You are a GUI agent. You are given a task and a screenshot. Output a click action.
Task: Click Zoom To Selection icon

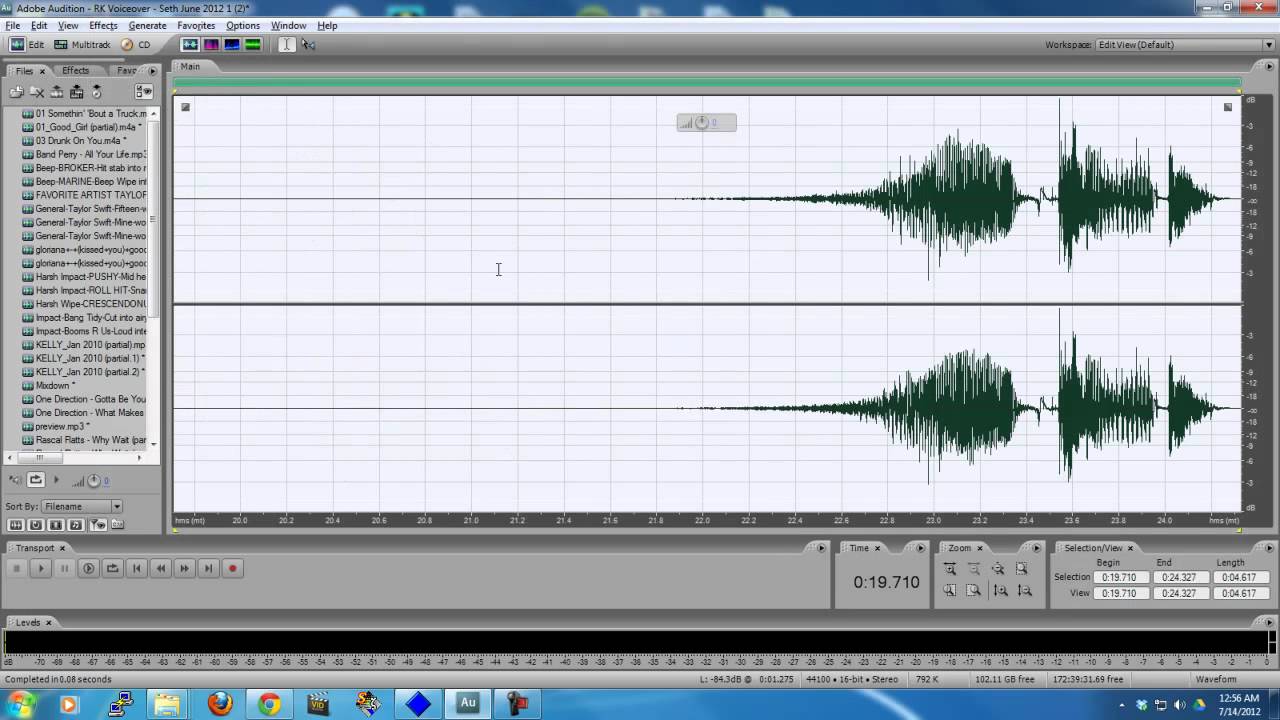(1022, 568)
